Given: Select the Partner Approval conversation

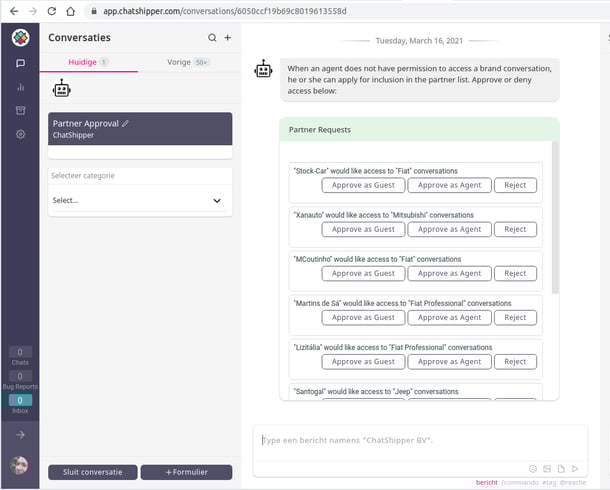Looking at the screenshot, I should tap(140, 129).
